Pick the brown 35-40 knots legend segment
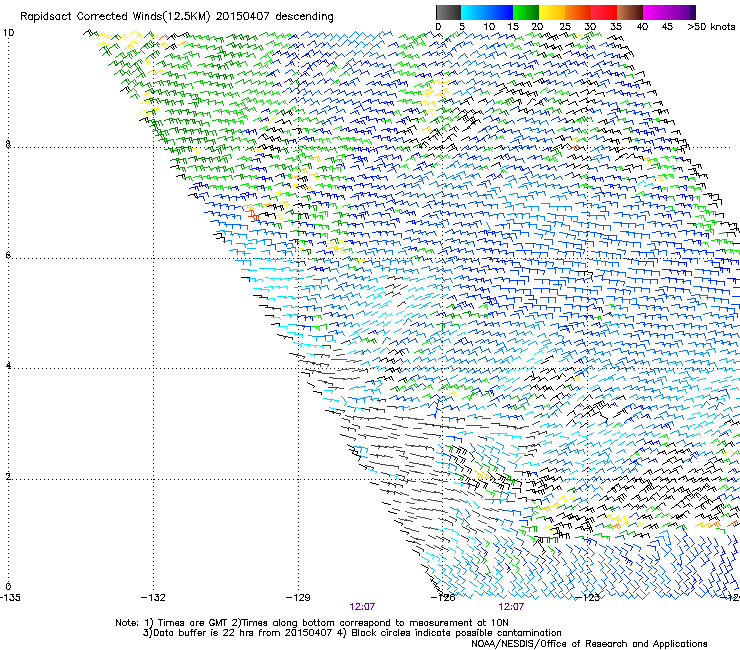 click(x=630, y=12)
